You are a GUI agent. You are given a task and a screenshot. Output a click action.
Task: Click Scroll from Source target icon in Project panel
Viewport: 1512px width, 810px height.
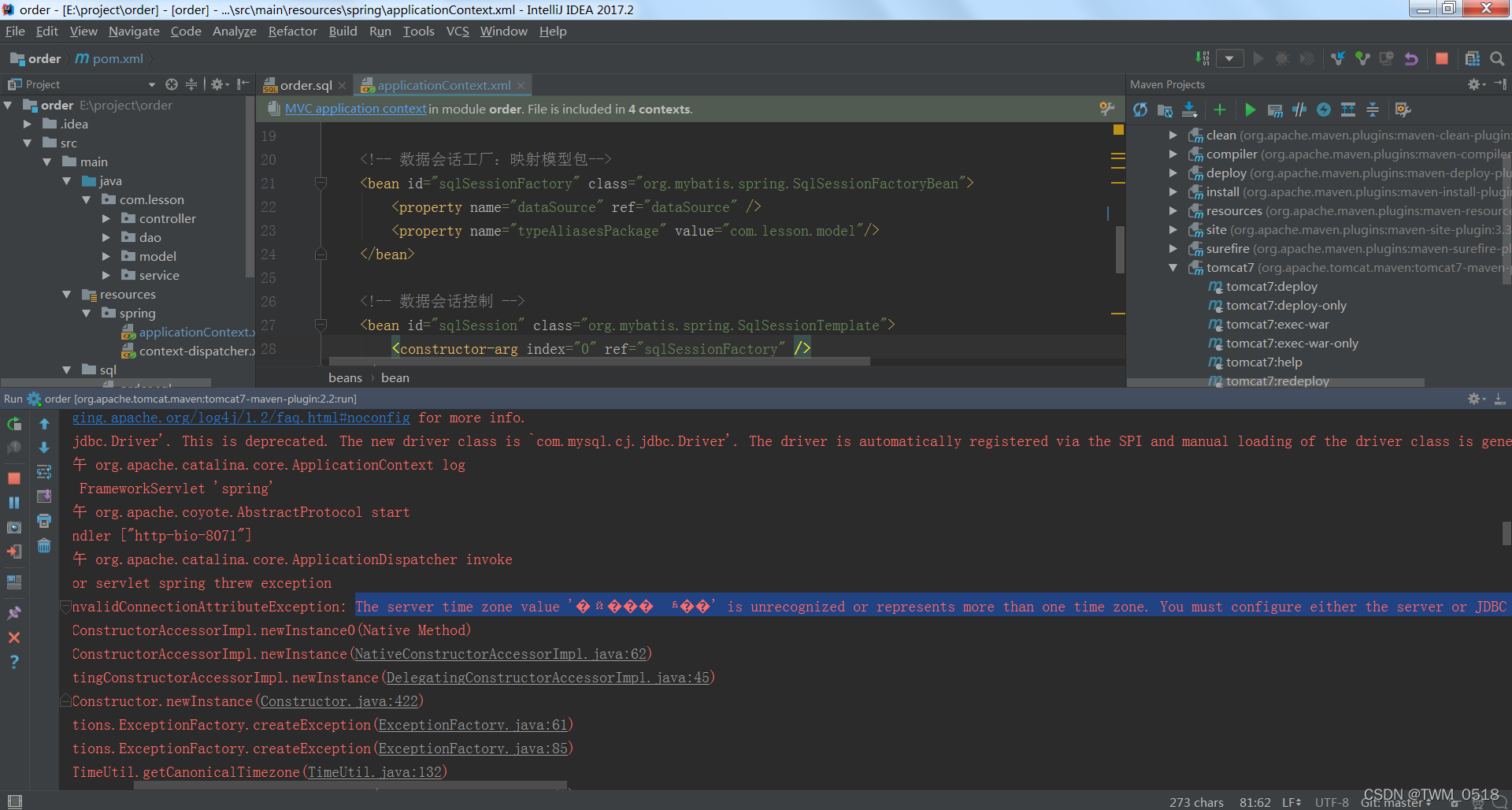coord(172,84)
